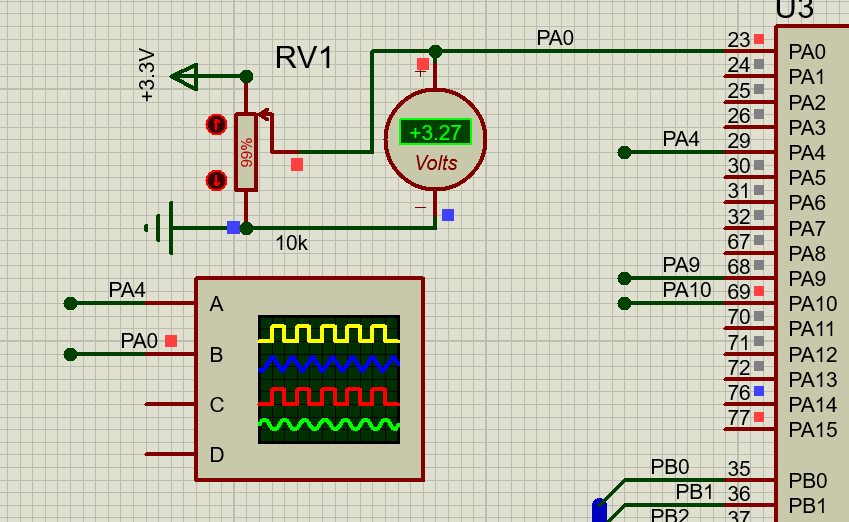Select the PA4 terminal dot near pin 29
This screenshot has height=522, width=849.
coord(624,153)
